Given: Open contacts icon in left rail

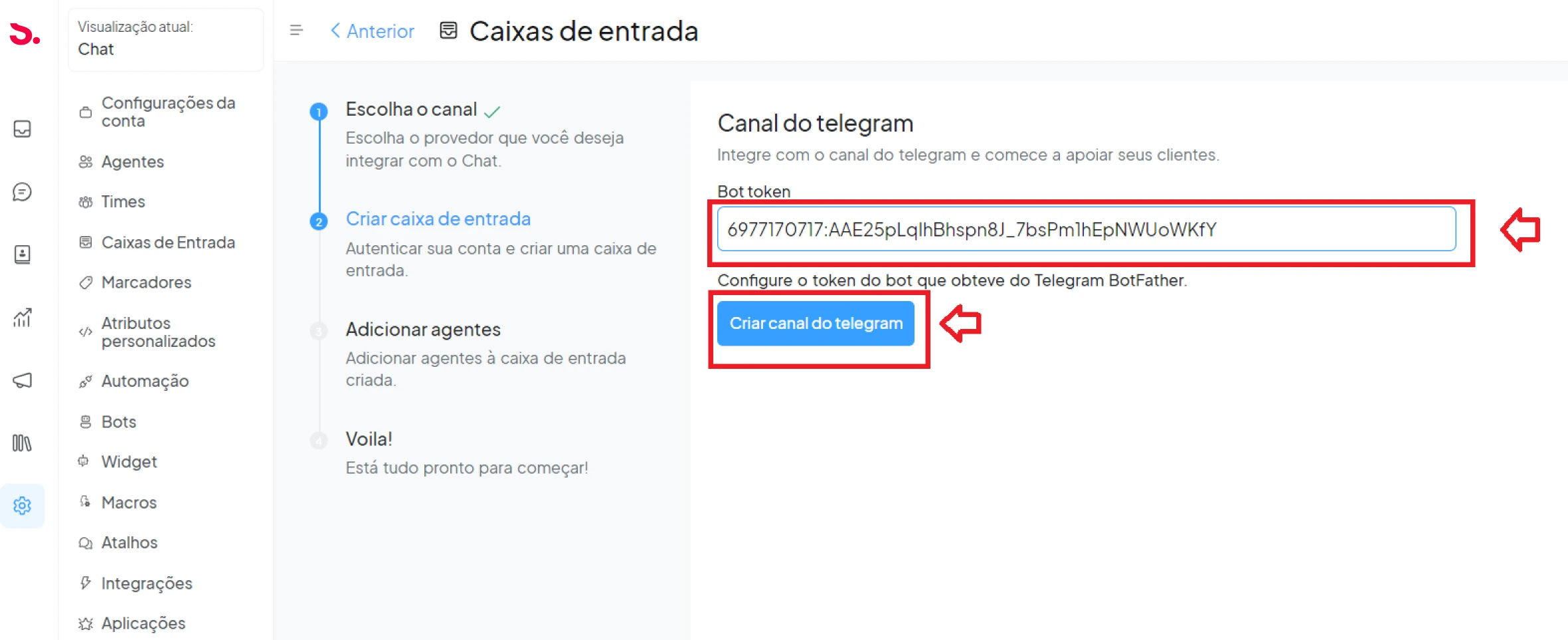Looking at the screenshot, I should (x=23, y=255).
